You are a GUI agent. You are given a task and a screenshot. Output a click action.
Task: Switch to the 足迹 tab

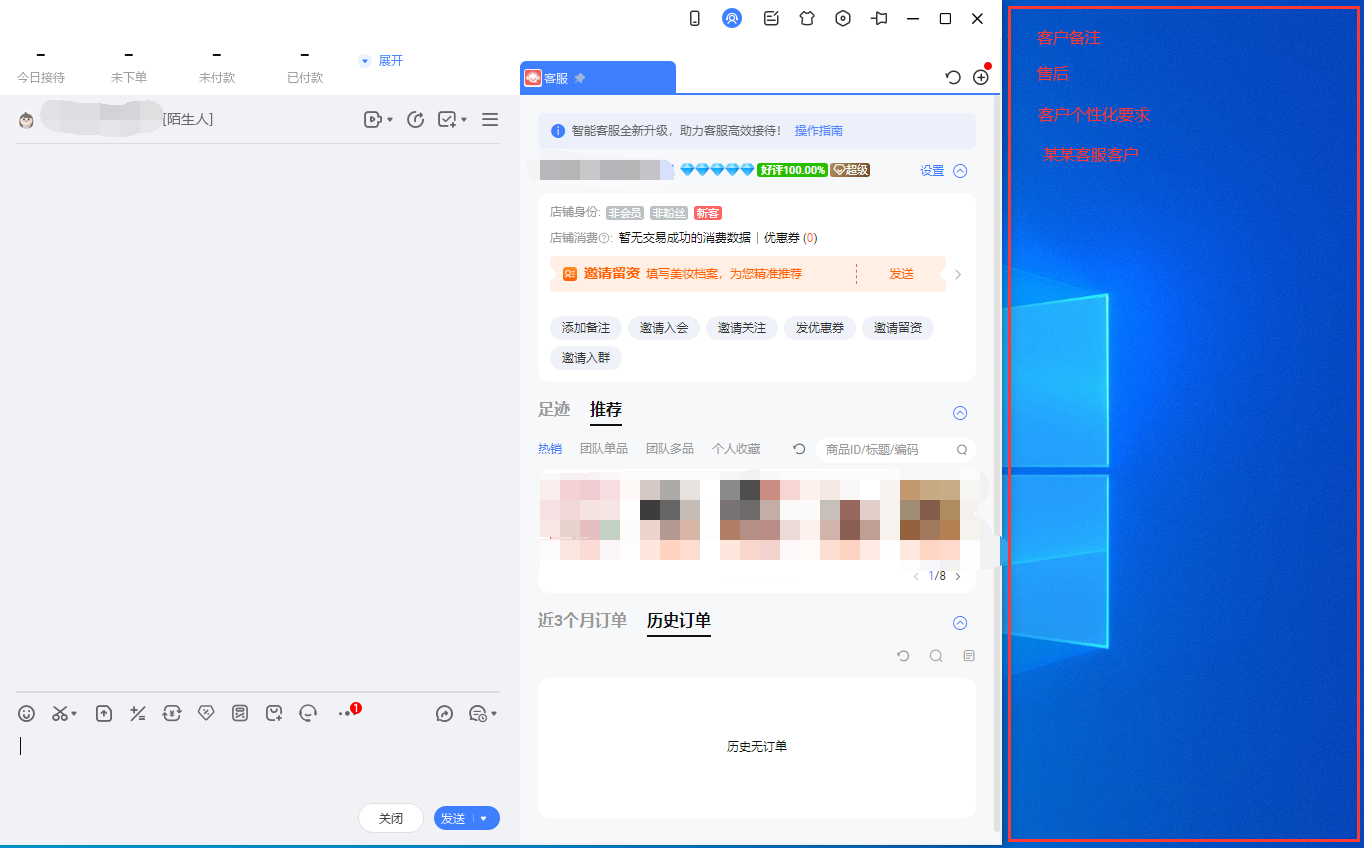(554, 409)
